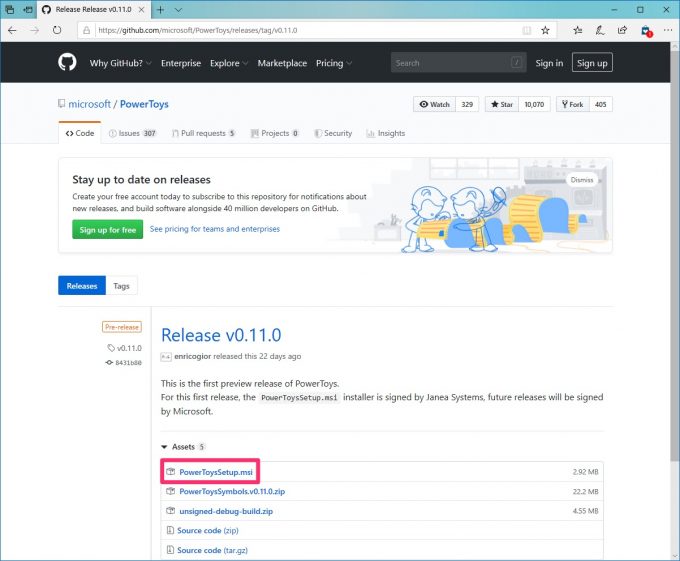Go back using browser back arrow
The image size is (680, 561).
pyautogui.click(x=12, y=30)
